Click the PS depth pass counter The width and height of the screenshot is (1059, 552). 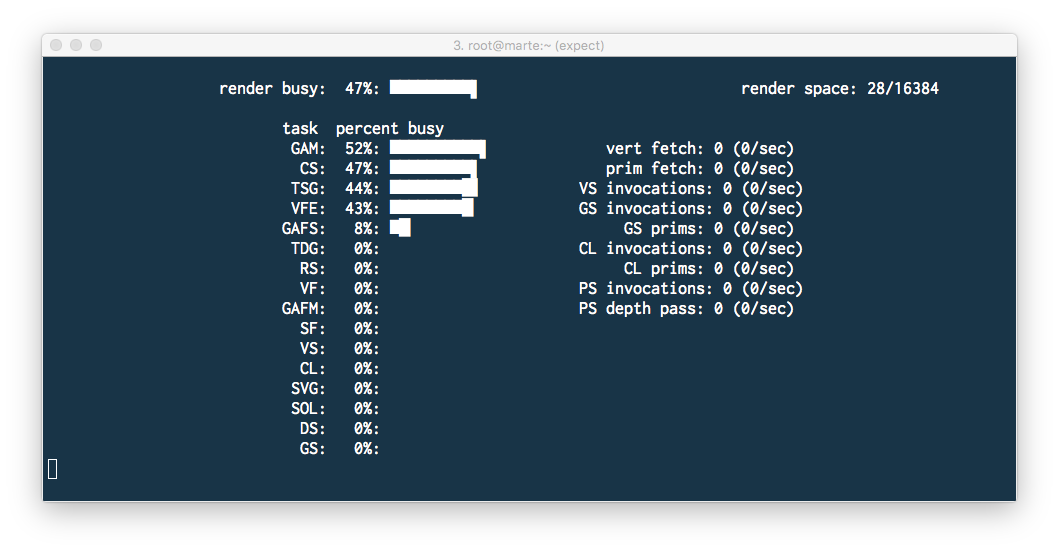pos(686,309)
